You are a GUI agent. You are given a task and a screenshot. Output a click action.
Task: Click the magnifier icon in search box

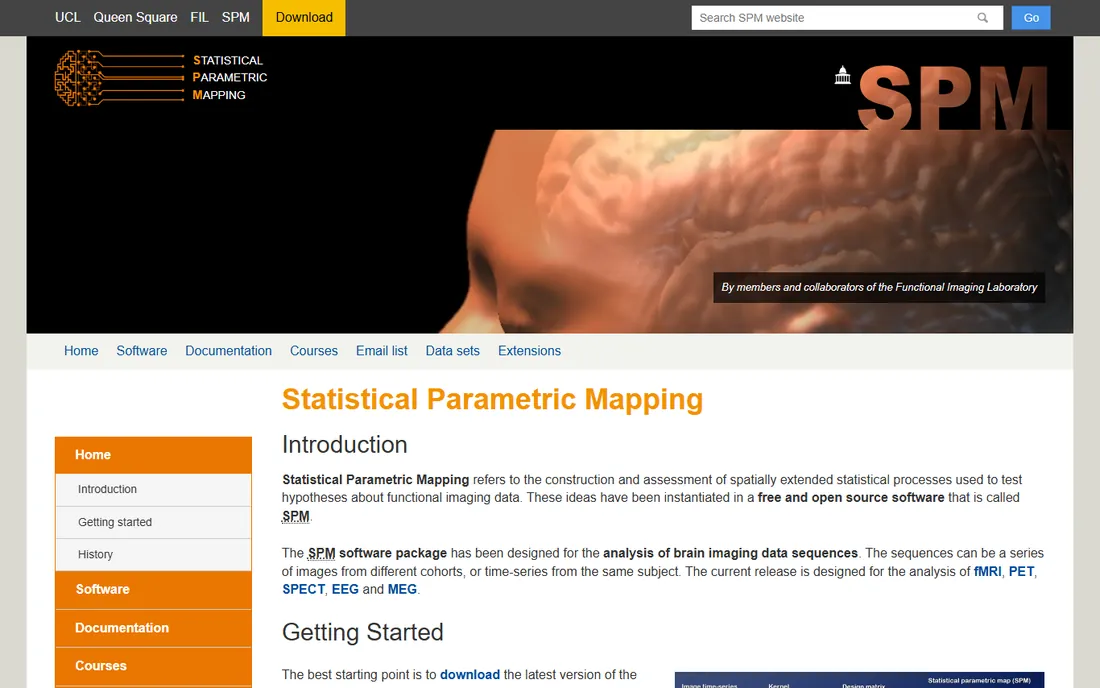click(x=982, y=18)
